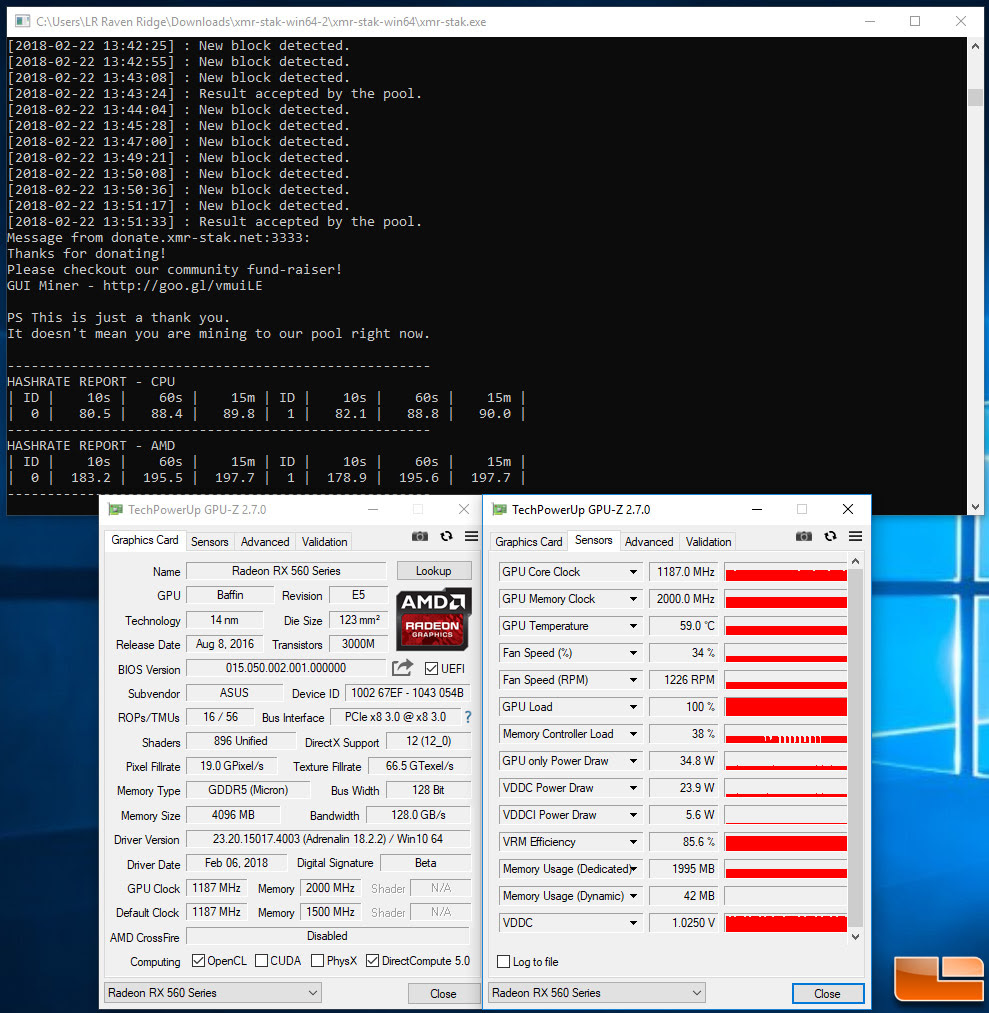Switch to Advanced tab in right GPU-Z window
The width and height of the screenshot is (989, 1013).
tap(649, 542)
